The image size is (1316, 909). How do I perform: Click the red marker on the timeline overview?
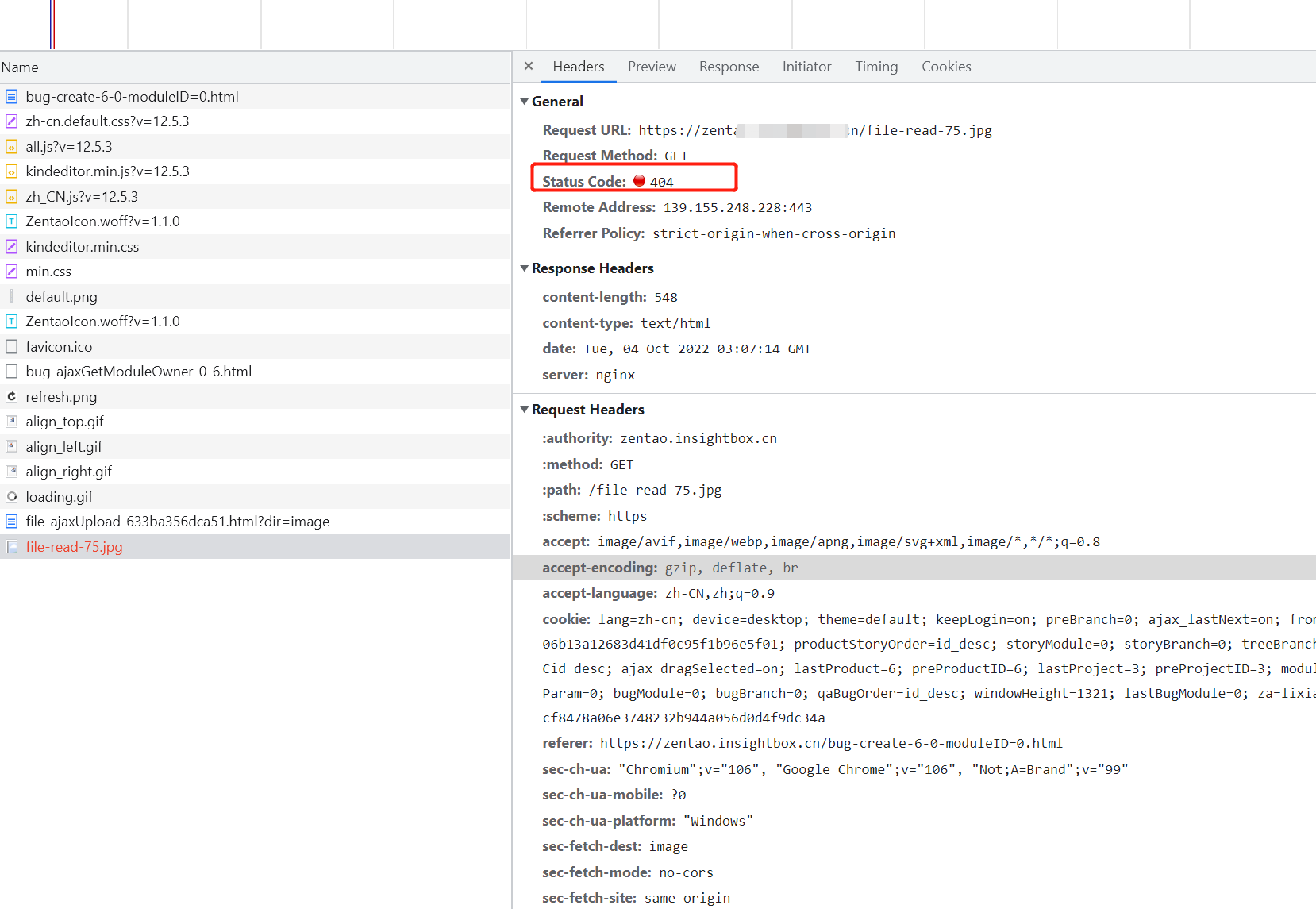click(54, 24)
